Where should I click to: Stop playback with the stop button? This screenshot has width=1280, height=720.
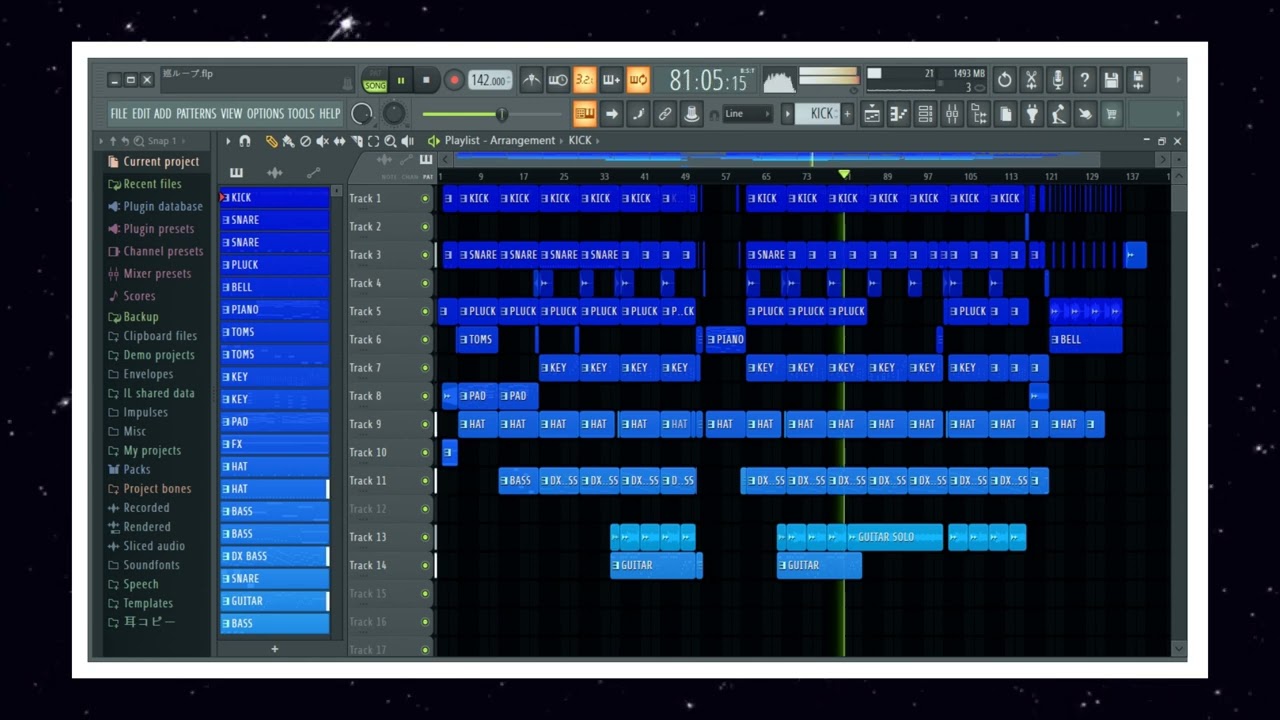coord(426,81)
